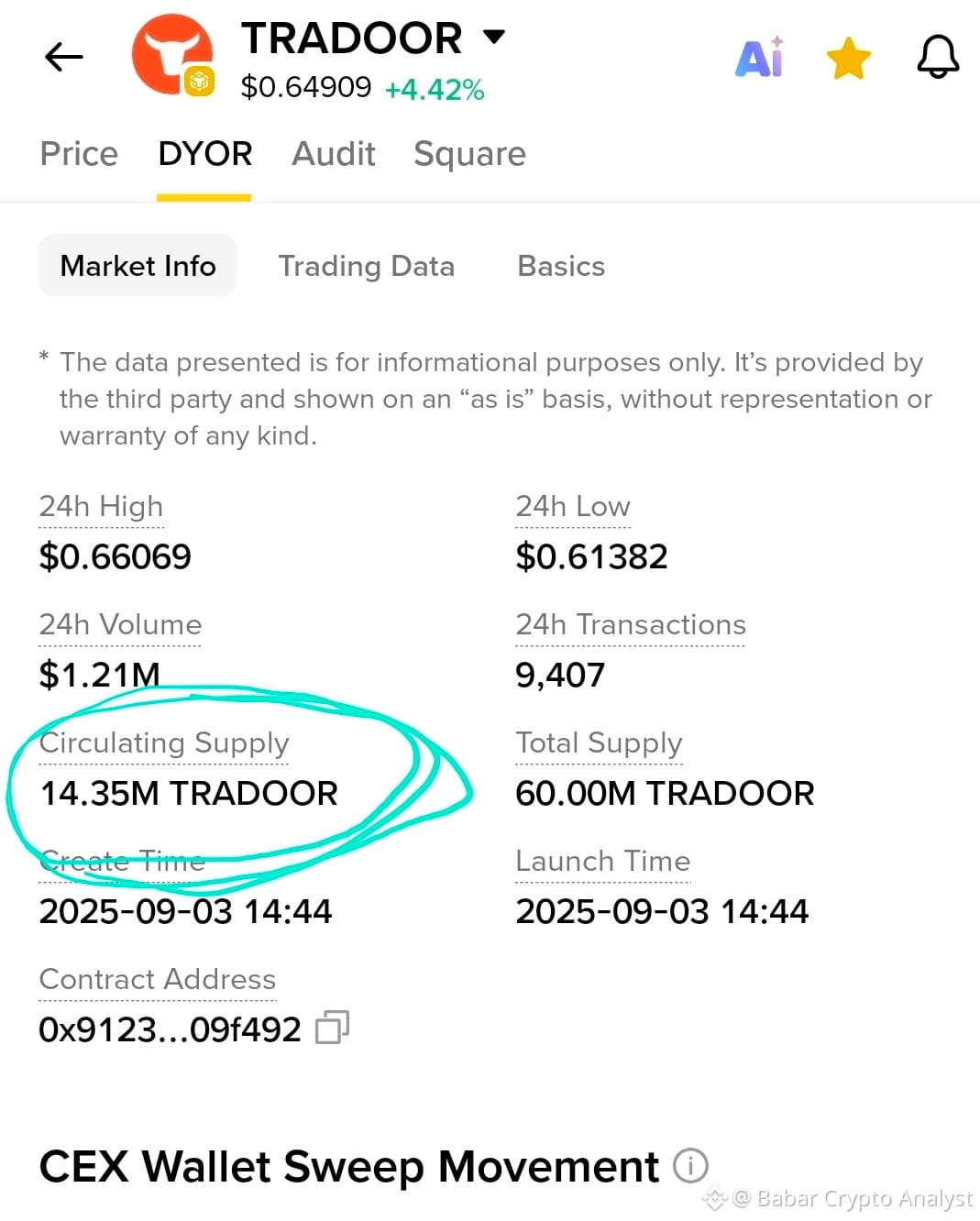
Task: Go to the Square tab
Action: pyautogui.click(x=469, y=154)
